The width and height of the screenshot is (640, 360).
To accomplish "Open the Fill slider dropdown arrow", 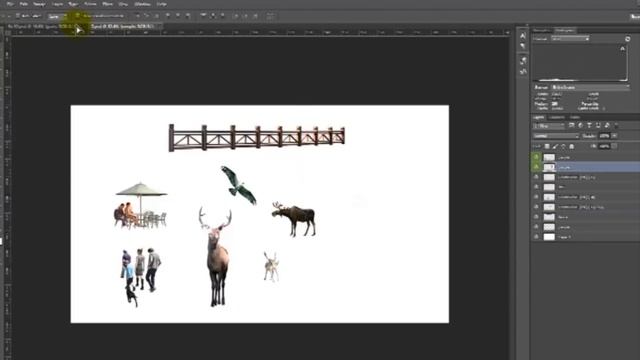I will click(x=614, y=146).
